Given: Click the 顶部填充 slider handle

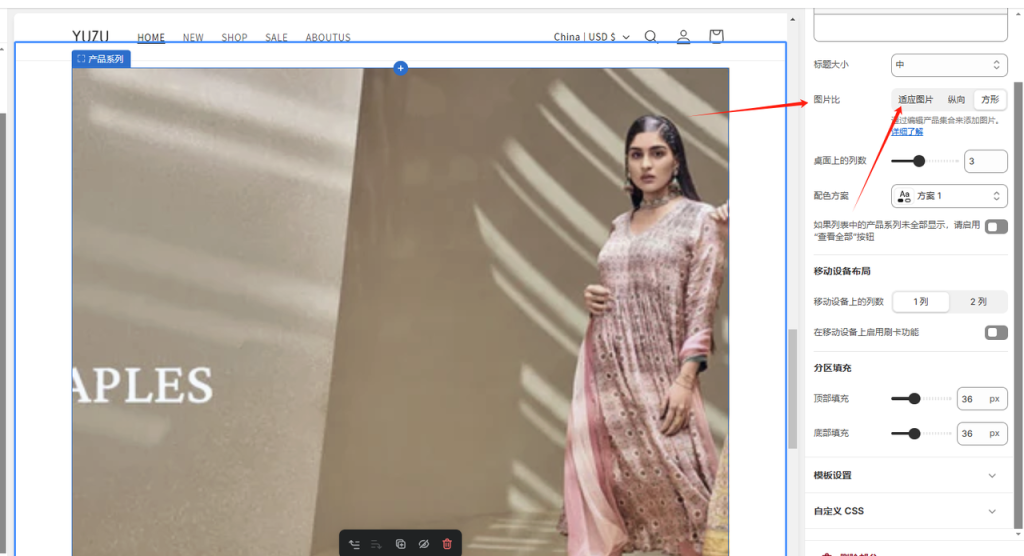Looking at the screenshot, I should (x=913, y=399).
